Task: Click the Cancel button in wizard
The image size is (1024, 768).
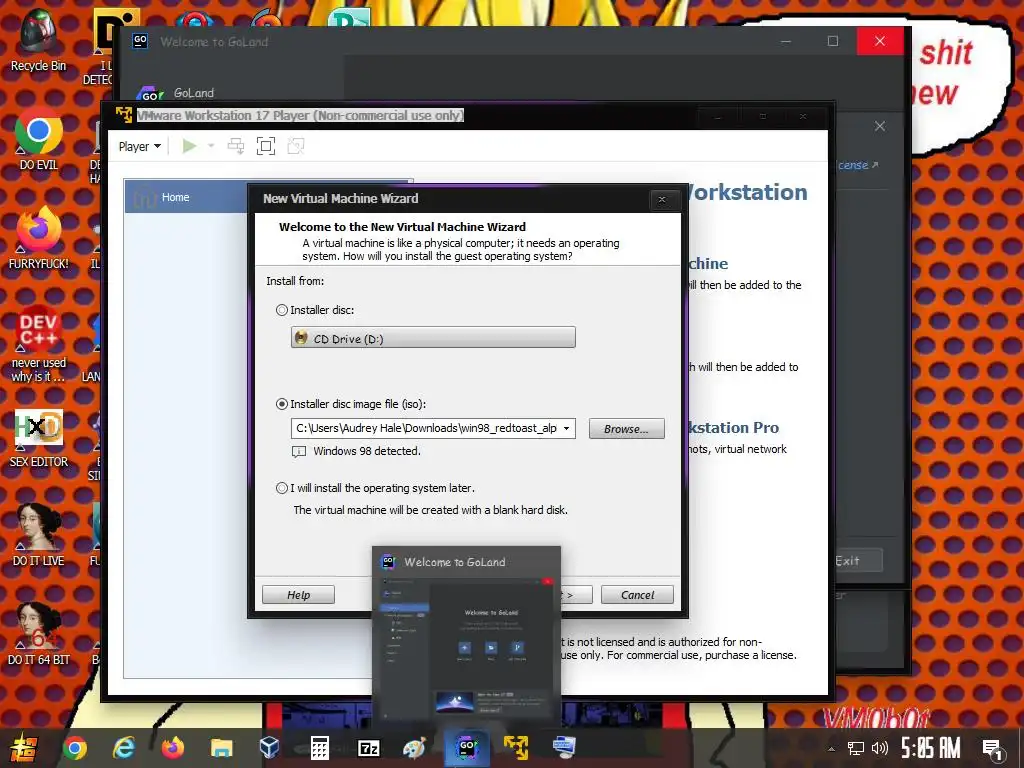Action: pyautogui.click(x=637, y=594)
